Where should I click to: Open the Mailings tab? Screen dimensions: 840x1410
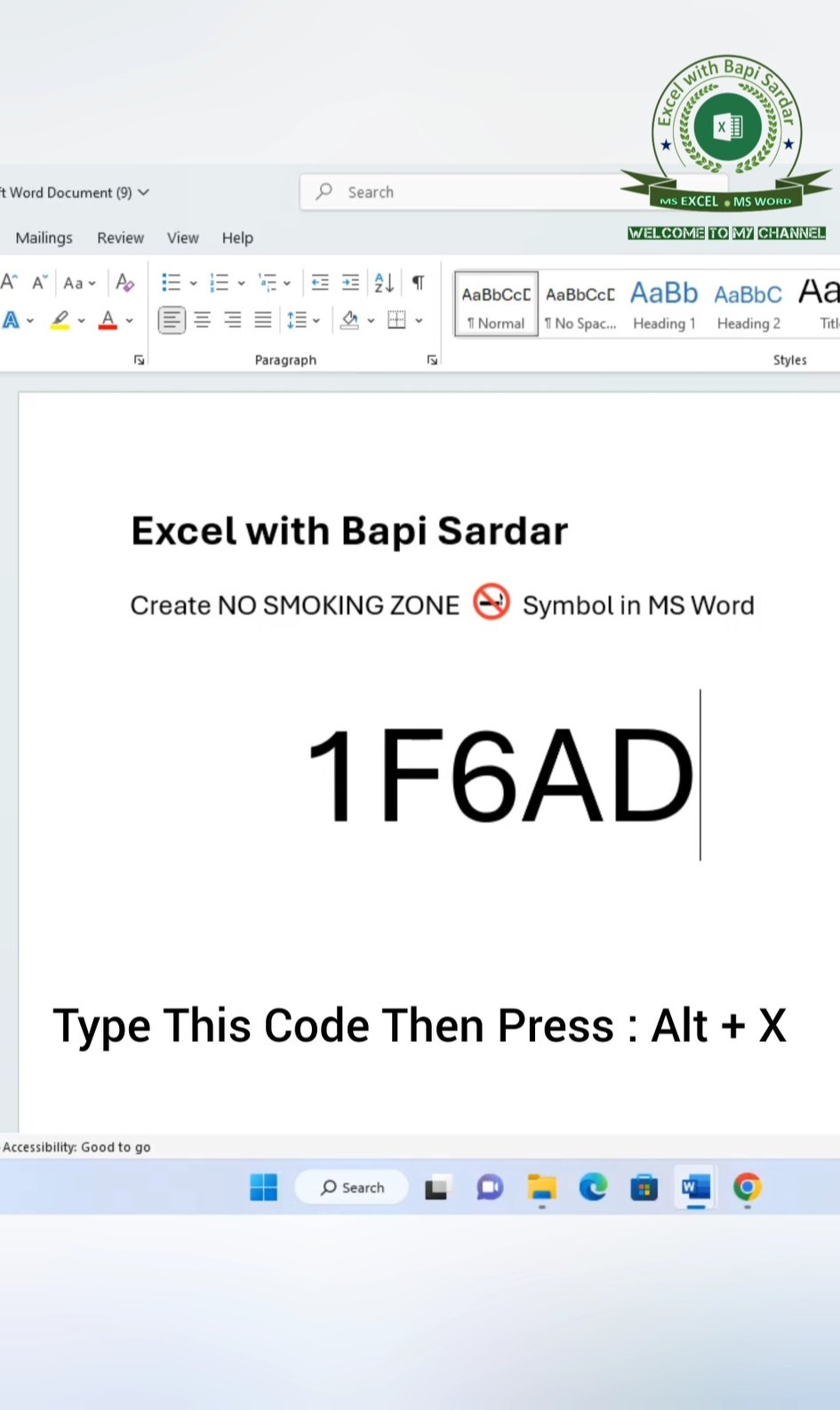pos(44,237)
